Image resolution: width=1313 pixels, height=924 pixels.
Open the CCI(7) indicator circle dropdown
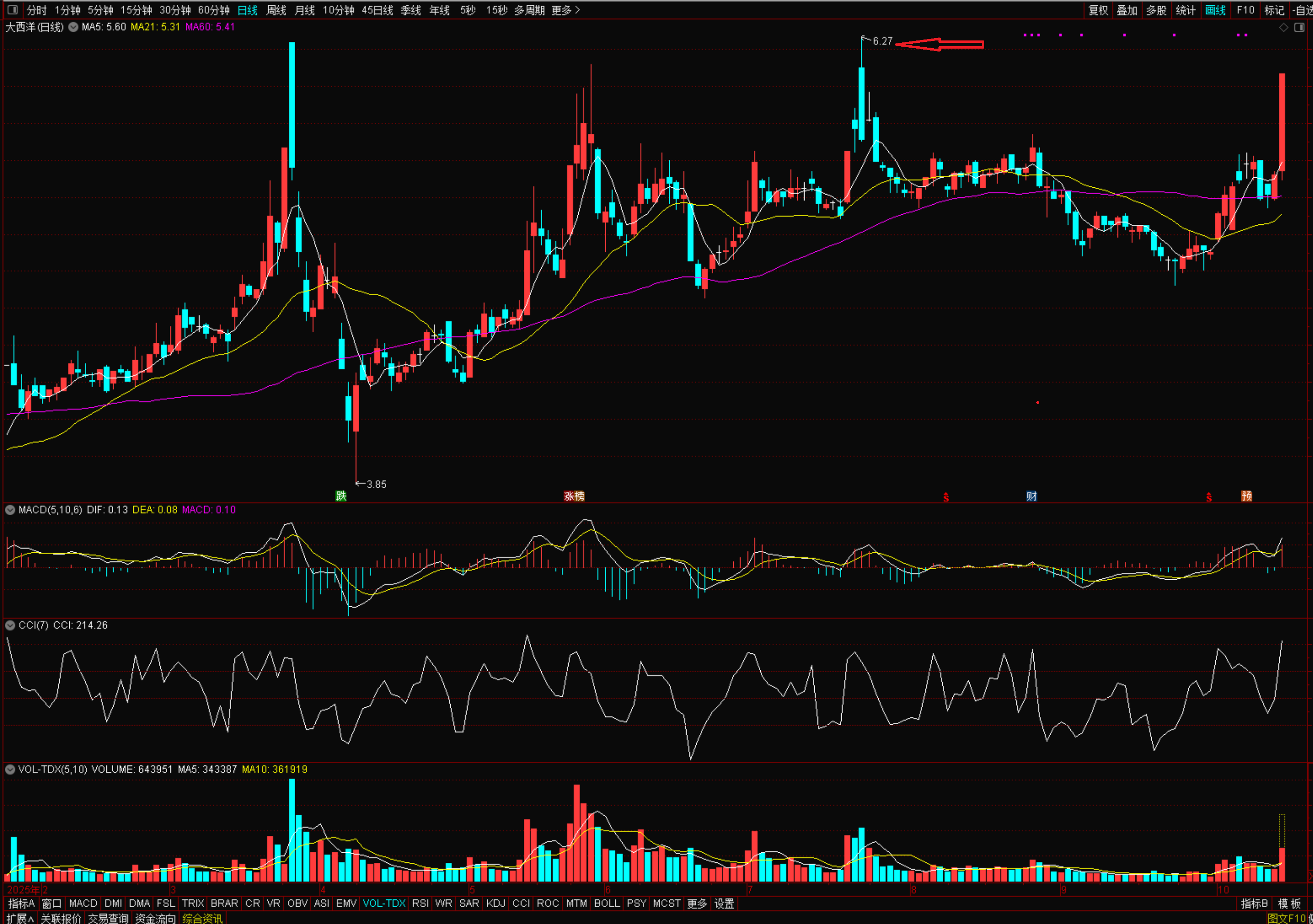[10, 625]
